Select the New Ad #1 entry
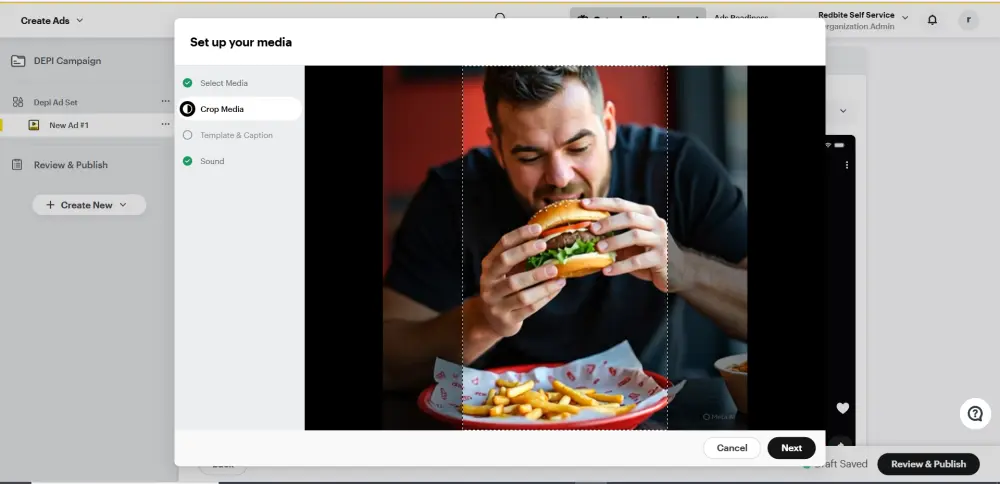This screenshot has width=1000, height=484. [x=69, y=125]
